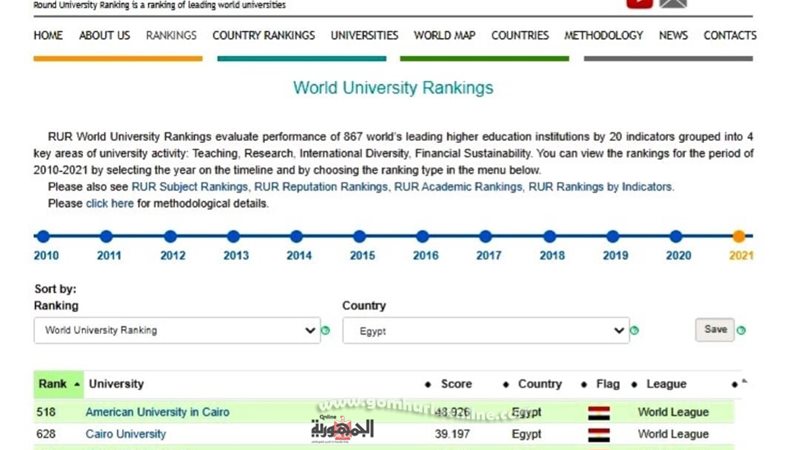Select the 2018 timeline marker
The width and height of the screenshot is (800, 450).
[549, 236]
